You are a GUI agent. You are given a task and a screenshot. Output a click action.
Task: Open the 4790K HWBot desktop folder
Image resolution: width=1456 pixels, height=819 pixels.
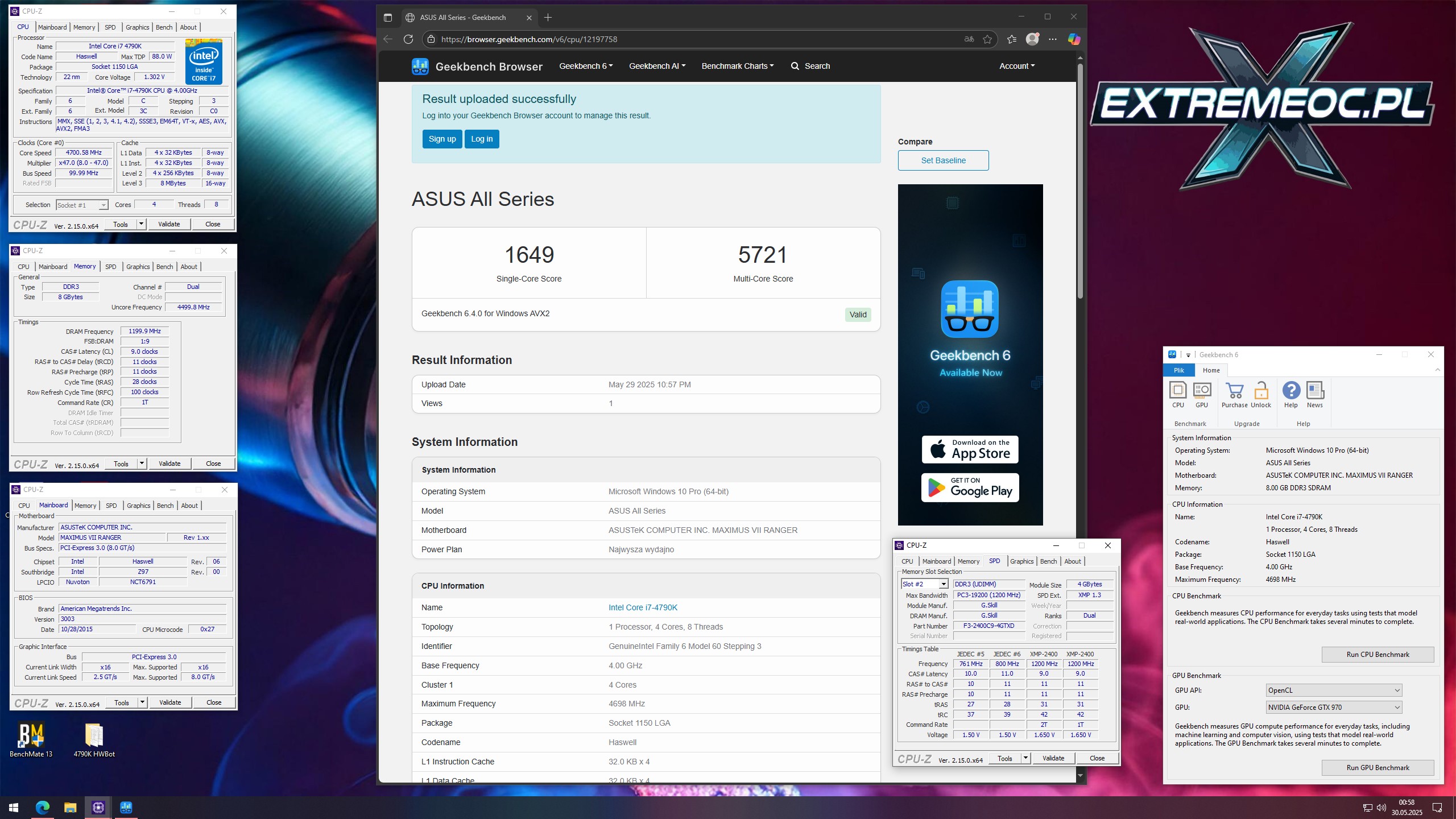[x=94, y=741]
